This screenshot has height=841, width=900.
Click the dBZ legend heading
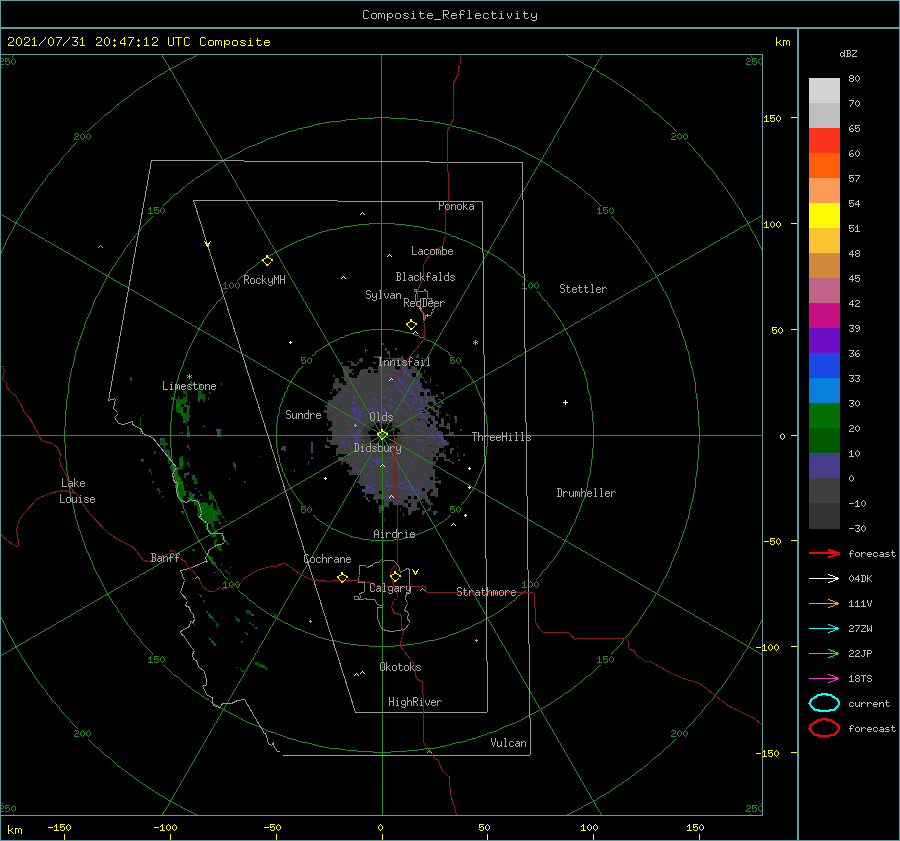pyautogui.click(x=848, y=53)
